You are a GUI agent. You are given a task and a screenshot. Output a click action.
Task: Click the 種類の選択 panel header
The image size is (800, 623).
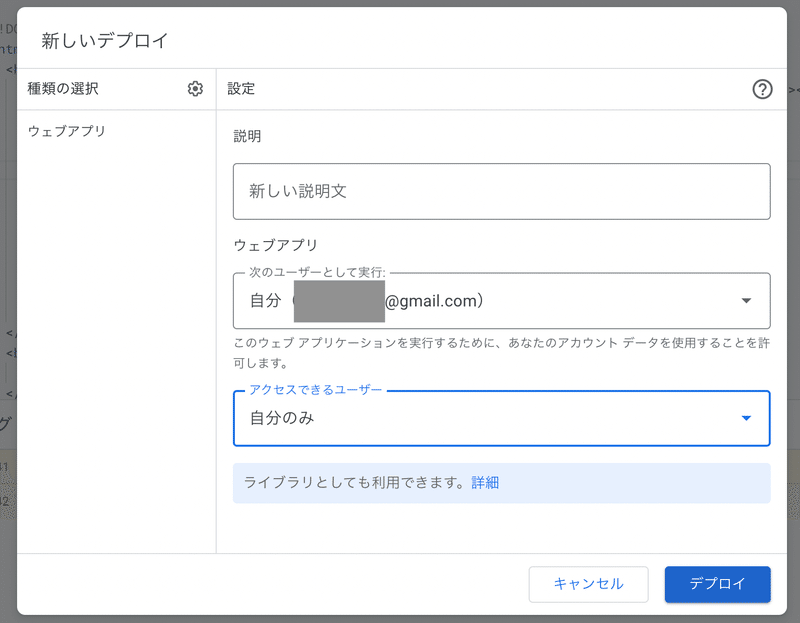point(63,89)
